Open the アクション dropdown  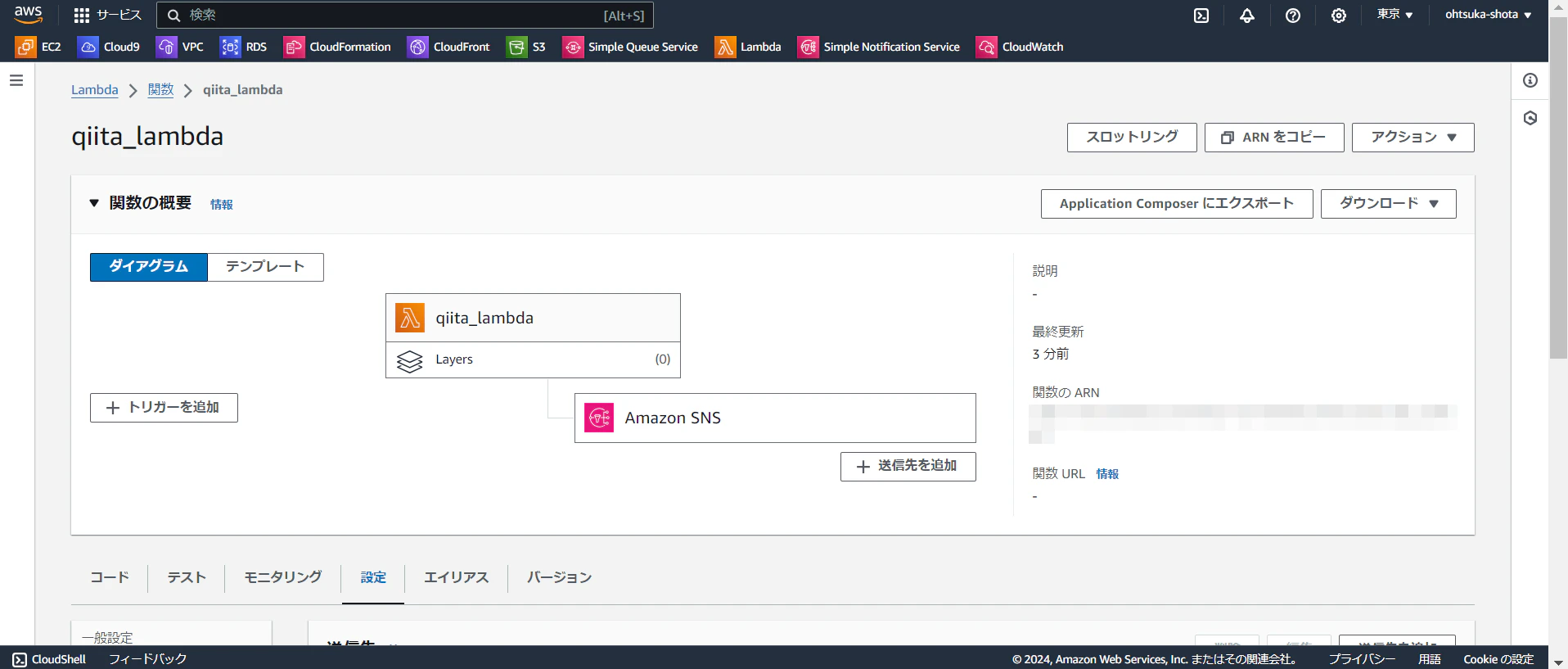click(1413, 138)
